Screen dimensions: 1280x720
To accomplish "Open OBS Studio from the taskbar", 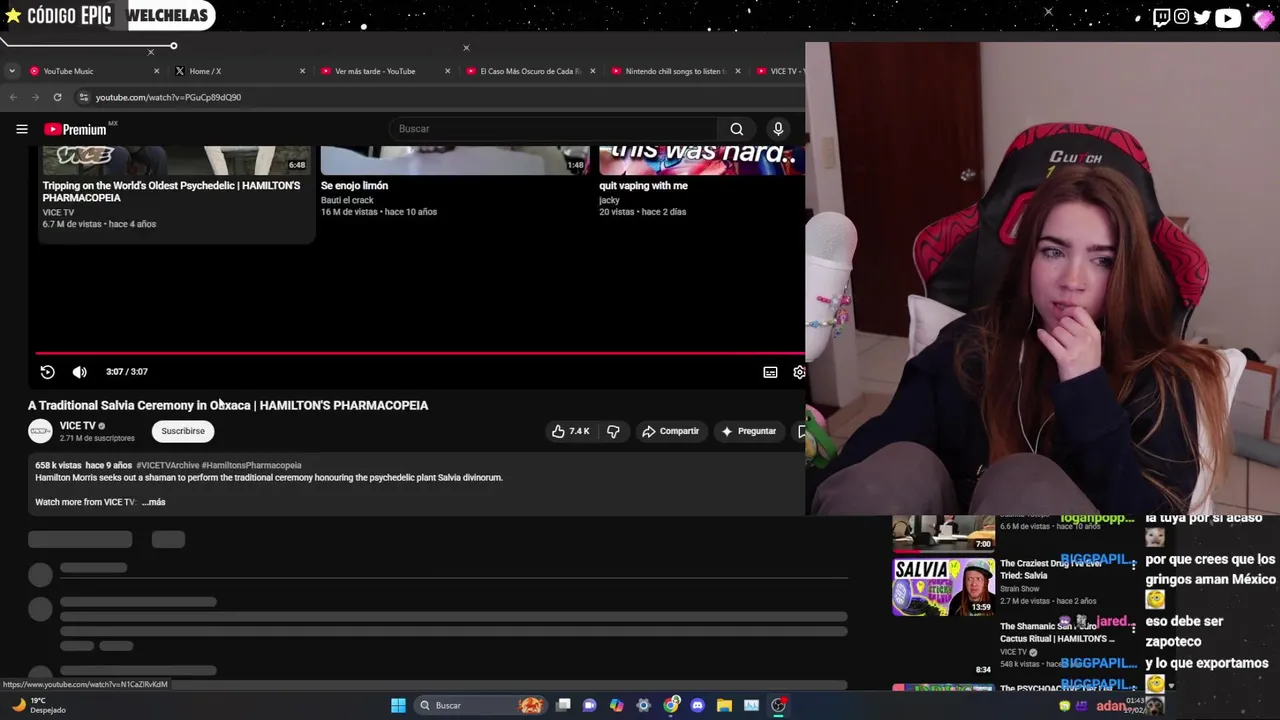I will pyautogui.click(x=778, y=705).
